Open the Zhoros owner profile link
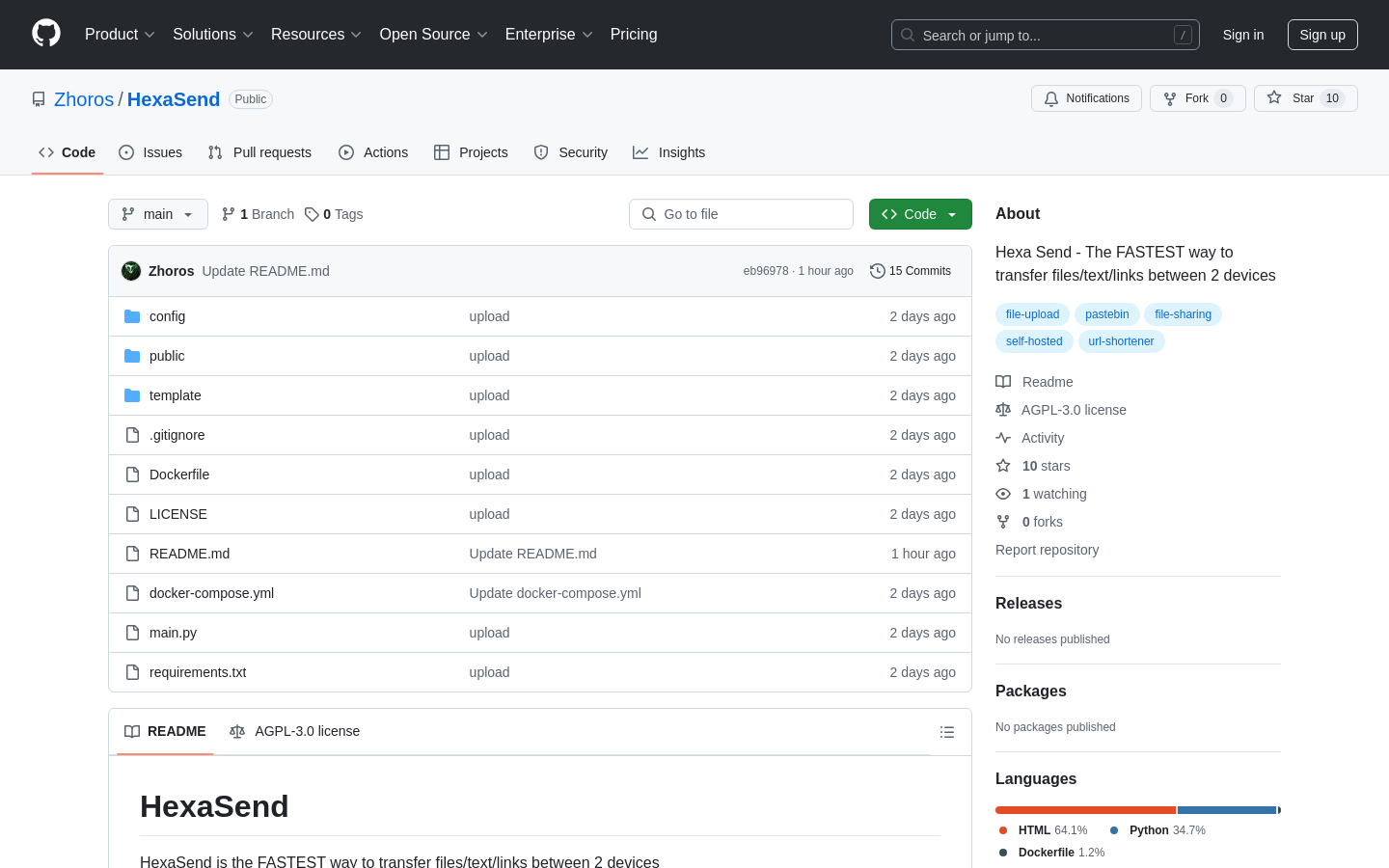Image resolution: width=1389 pixels, height=868 pixels. pyautogui.click(x=84, y=99)
